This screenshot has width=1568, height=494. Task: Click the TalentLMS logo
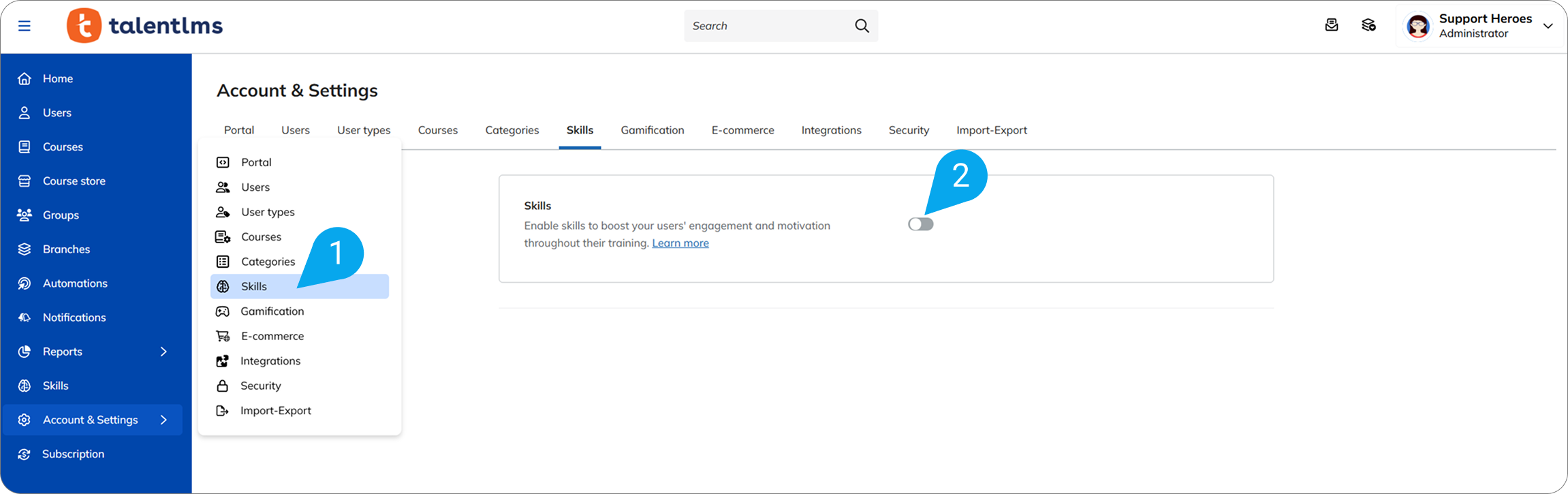(x=145, y=26)
